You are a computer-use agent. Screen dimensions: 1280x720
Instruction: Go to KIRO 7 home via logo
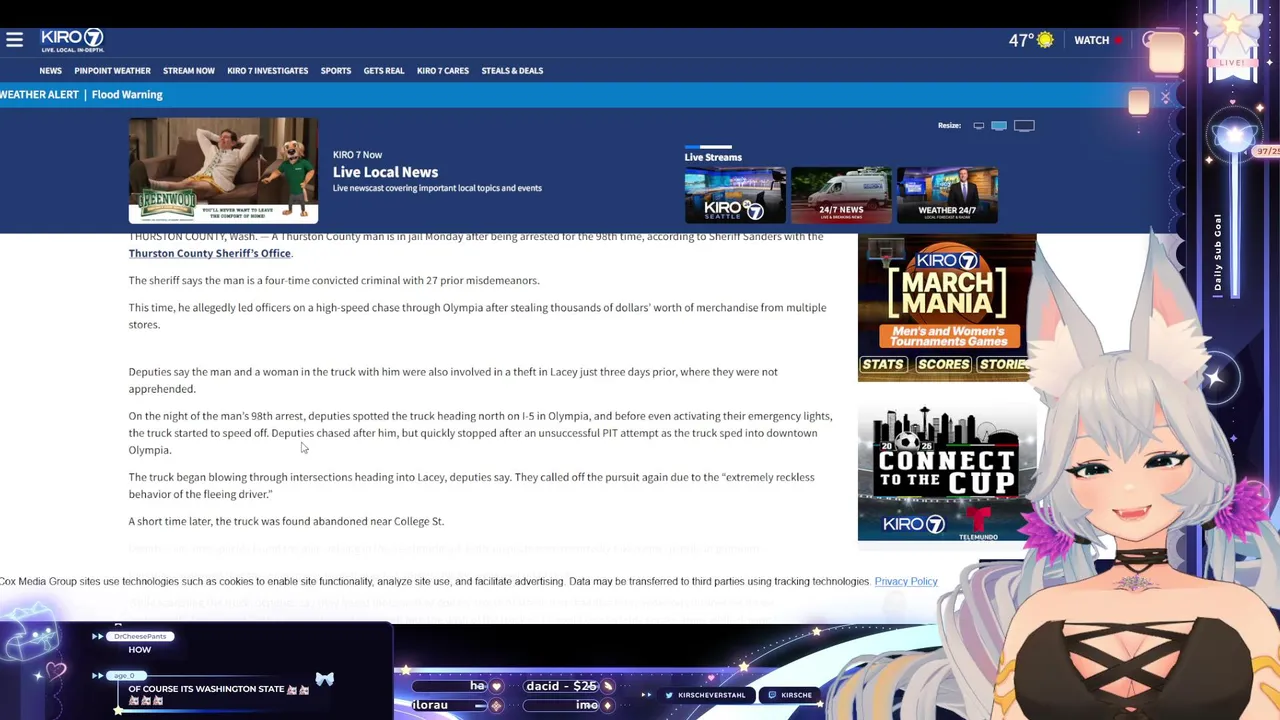[72, 40]
